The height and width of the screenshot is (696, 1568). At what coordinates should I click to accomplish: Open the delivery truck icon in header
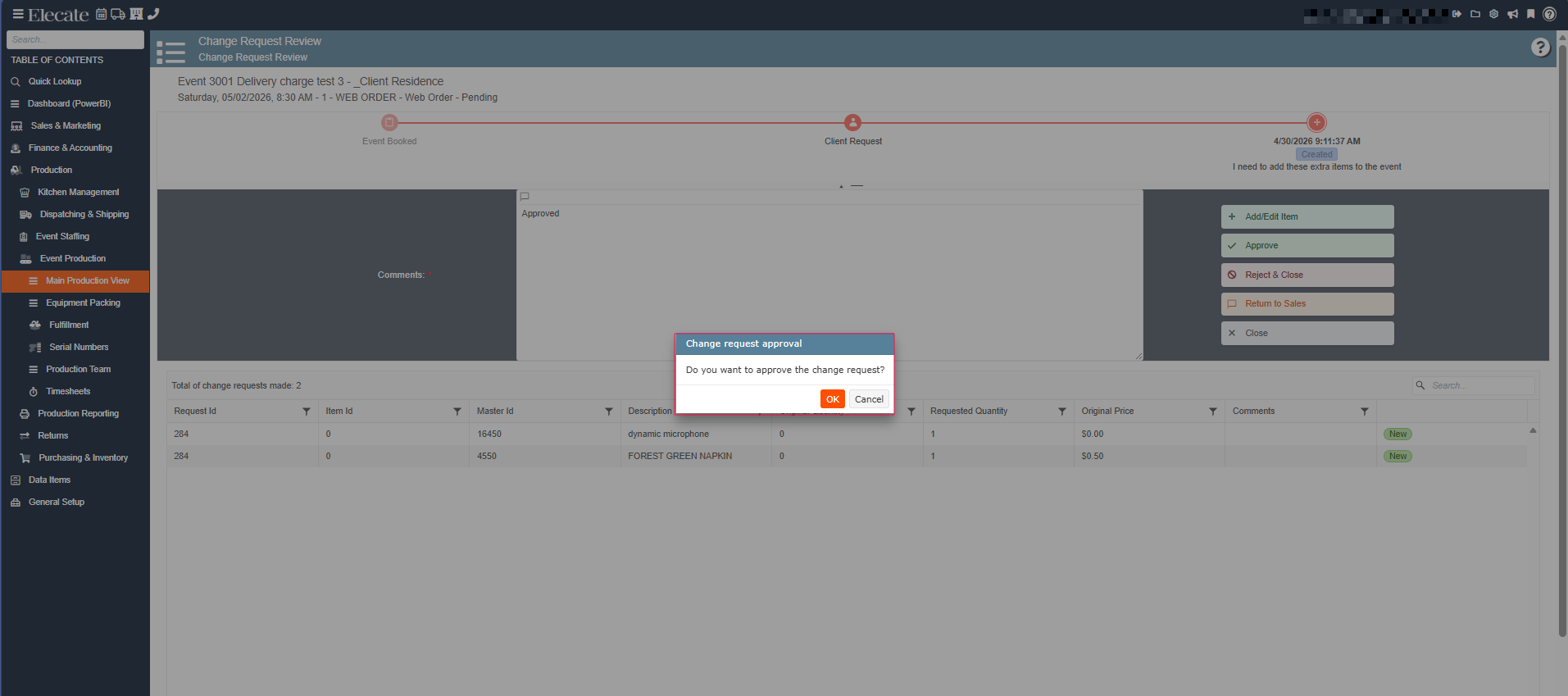point(118,14)
